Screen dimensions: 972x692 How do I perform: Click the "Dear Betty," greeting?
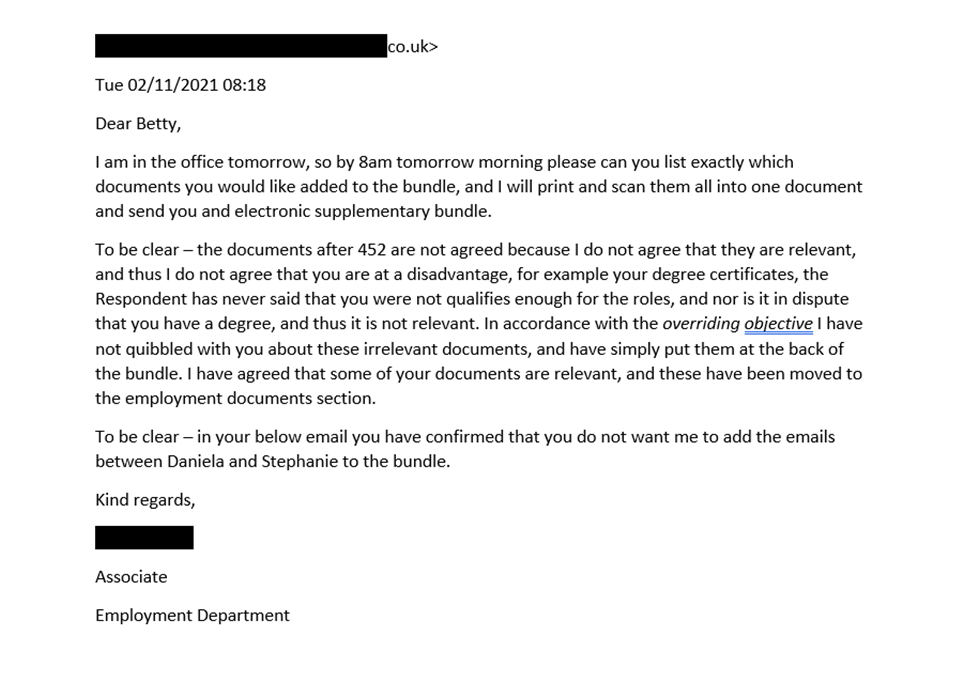point(138,124)
